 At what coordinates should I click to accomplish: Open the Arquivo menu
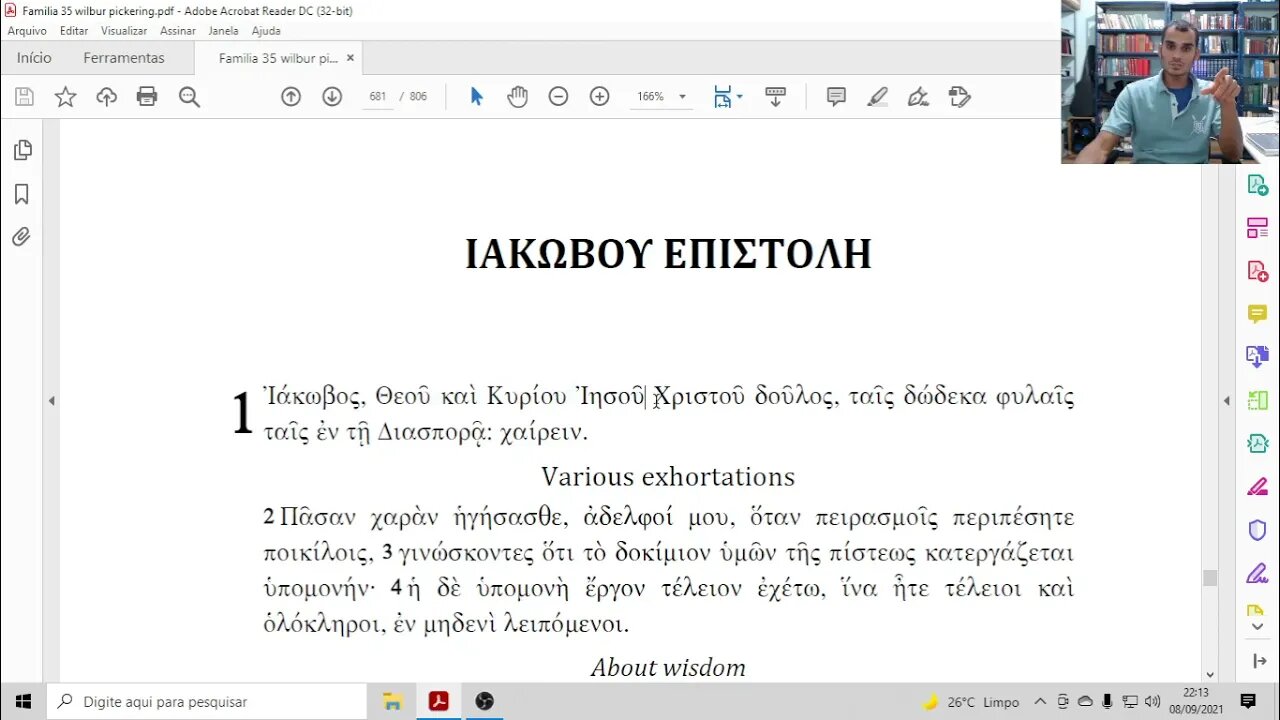click(x=27, y=31)
